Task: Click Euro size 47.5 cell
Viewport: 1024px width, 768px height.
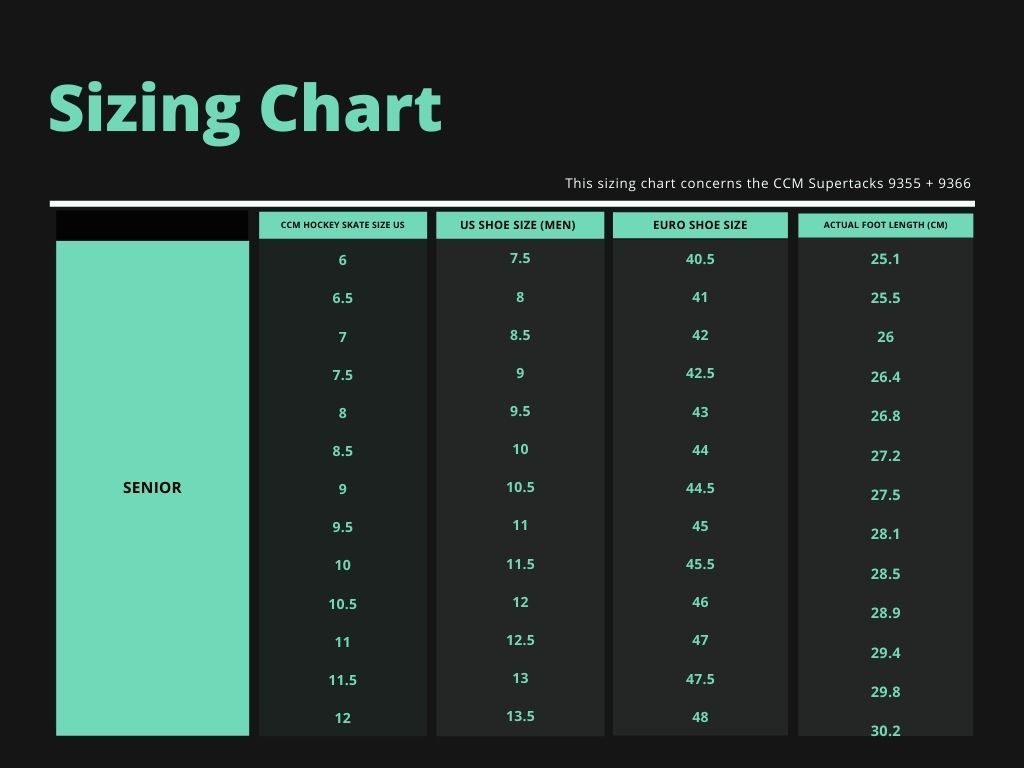Action: (700, 679)
